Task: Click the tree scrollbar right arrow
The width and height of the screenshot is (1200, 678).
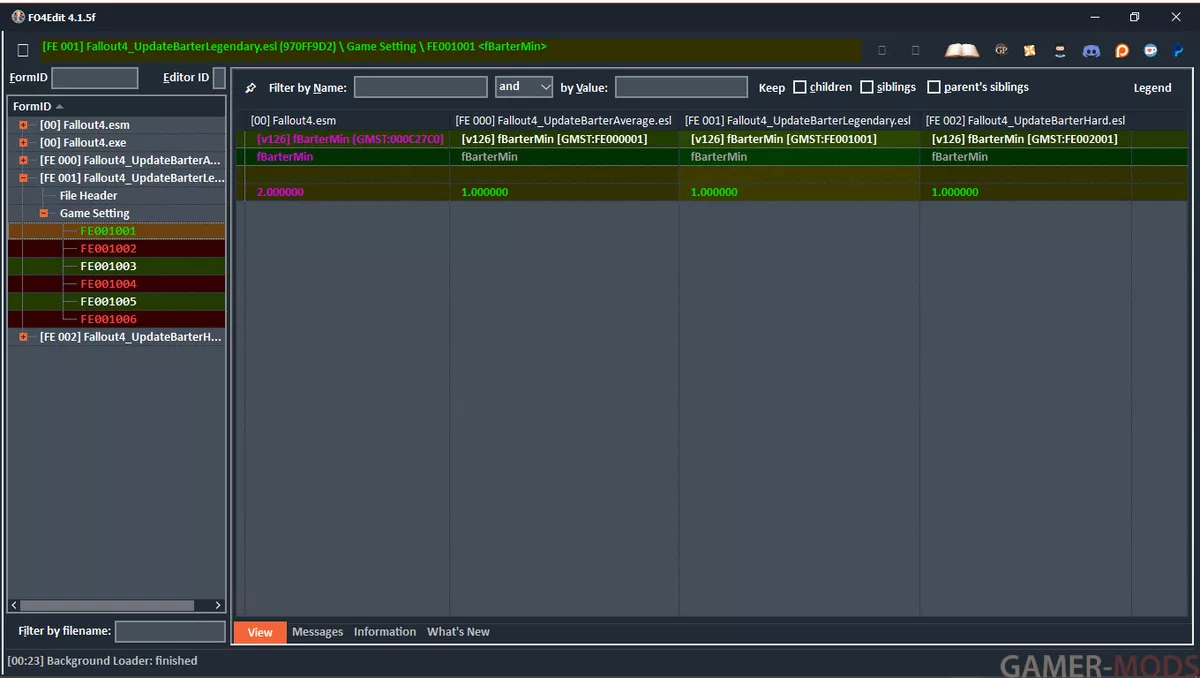Action: click(218, 606)
